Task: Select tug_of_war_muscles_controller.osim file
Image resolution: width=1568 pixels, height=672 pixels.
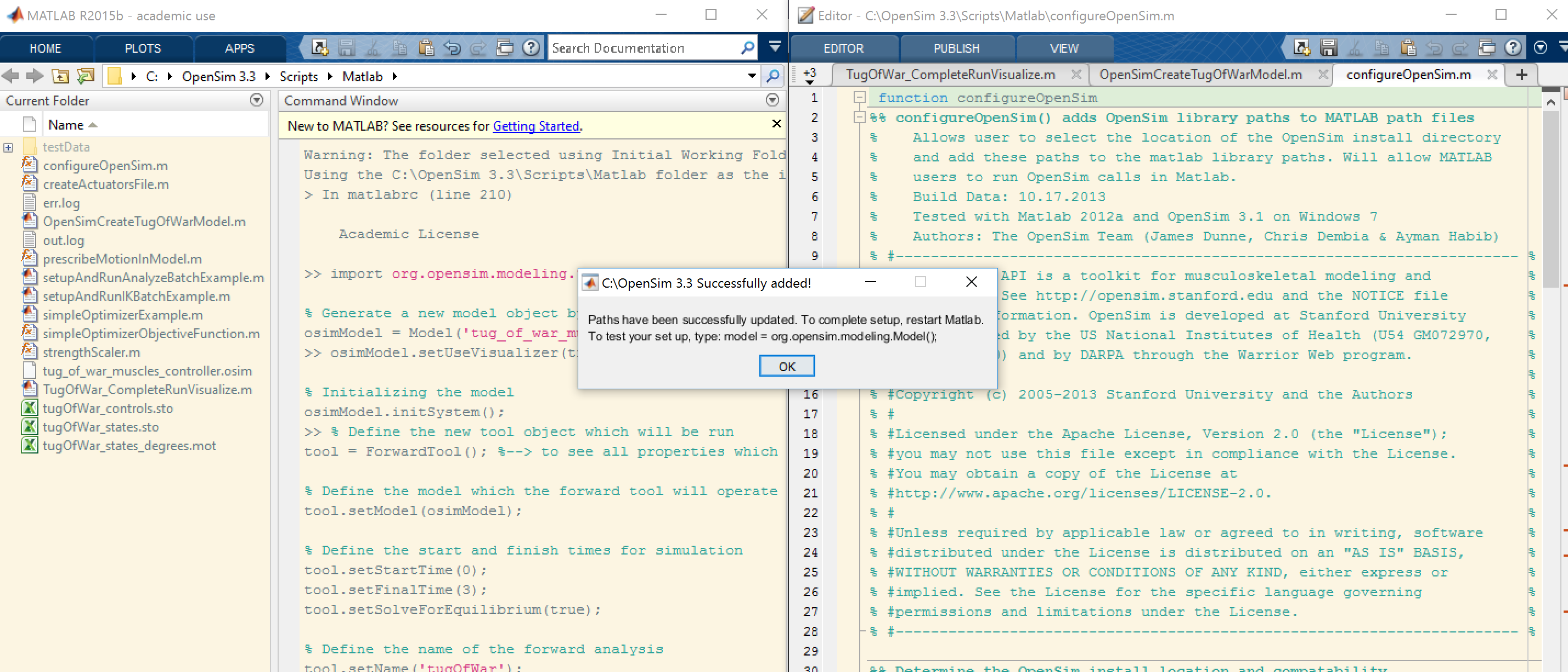Action: [x=146, y=371]
